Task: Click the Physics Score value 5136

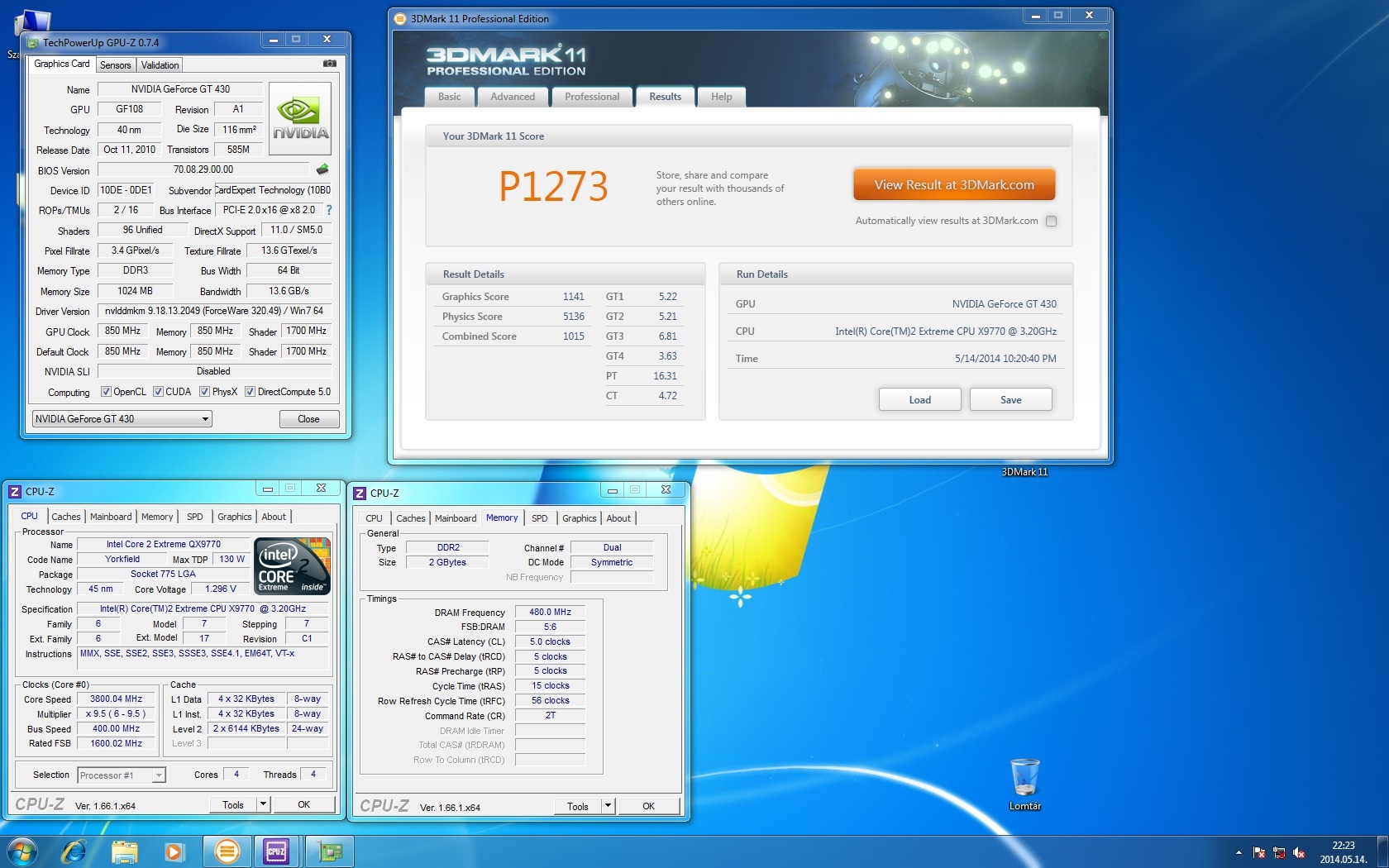Action: pyautogui.click(x=574, y=317)
